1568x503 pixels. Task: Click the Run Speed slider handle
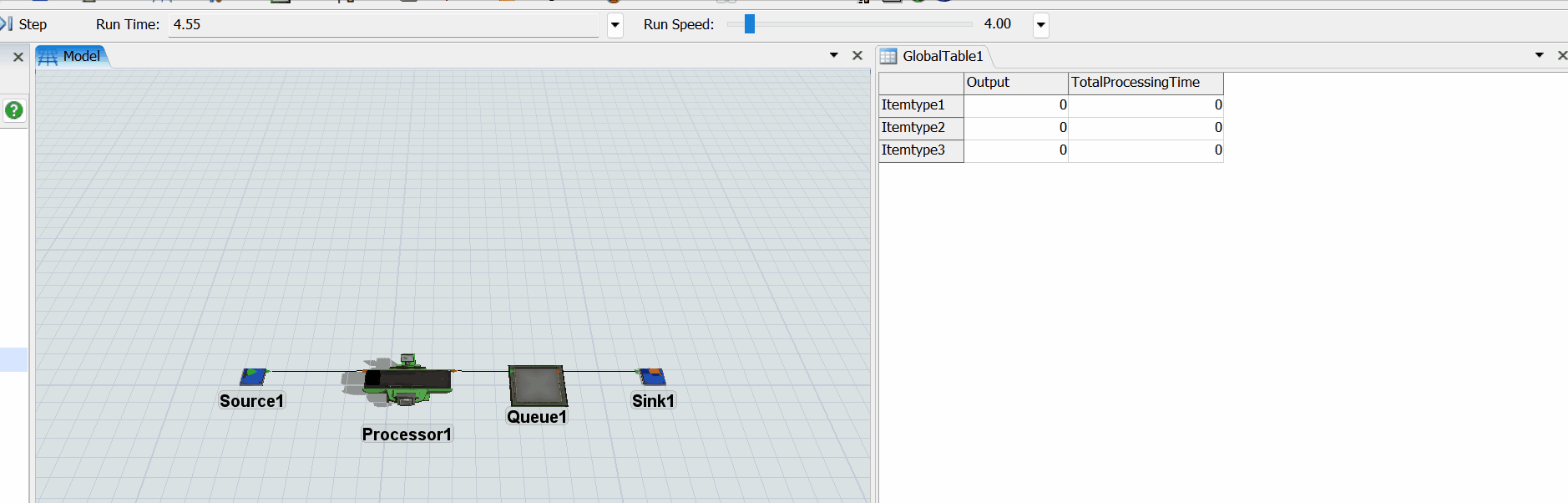tap(750, 24)
